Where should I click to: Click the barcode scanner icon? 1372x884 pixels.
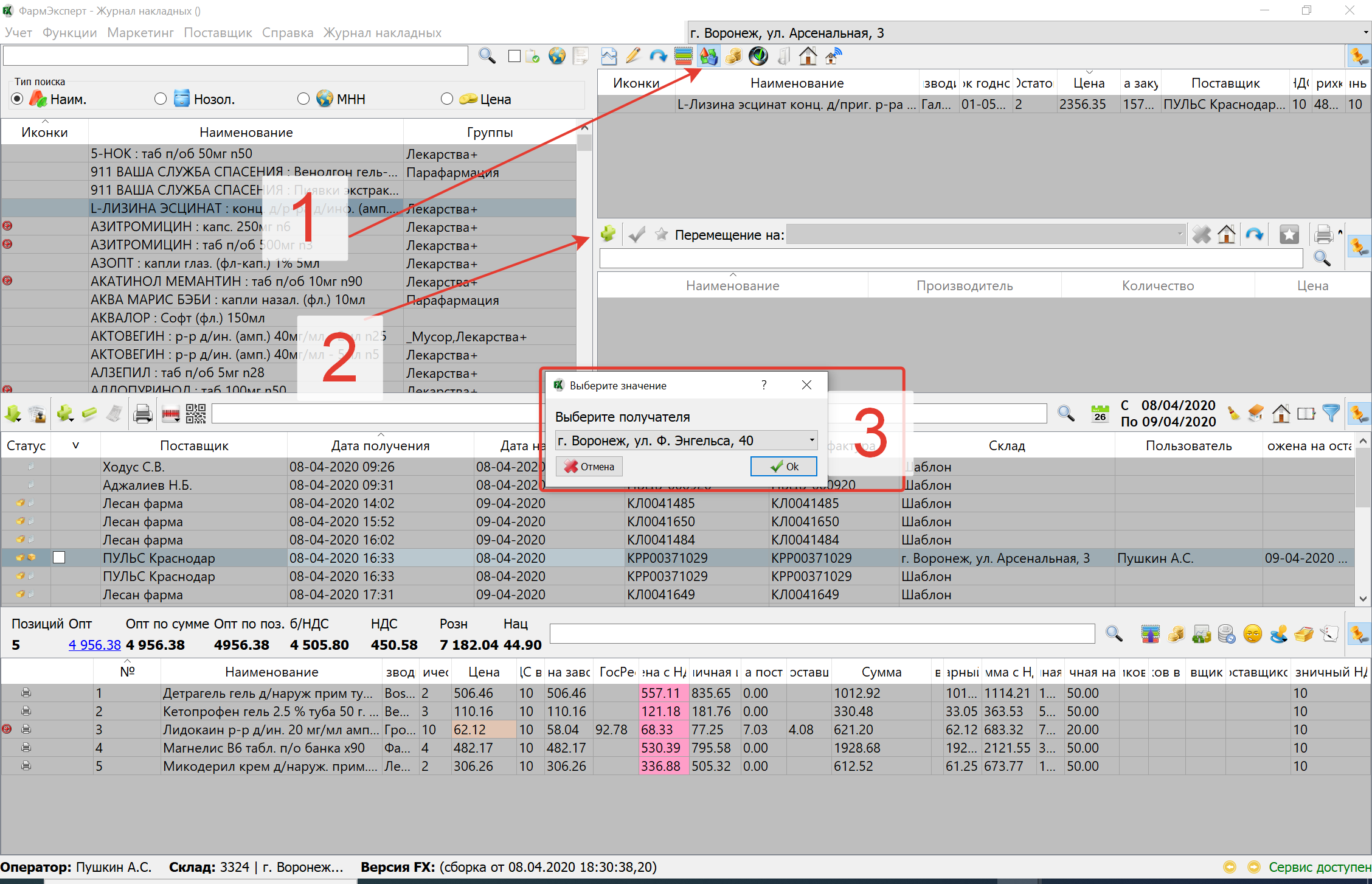click(171, 414)
